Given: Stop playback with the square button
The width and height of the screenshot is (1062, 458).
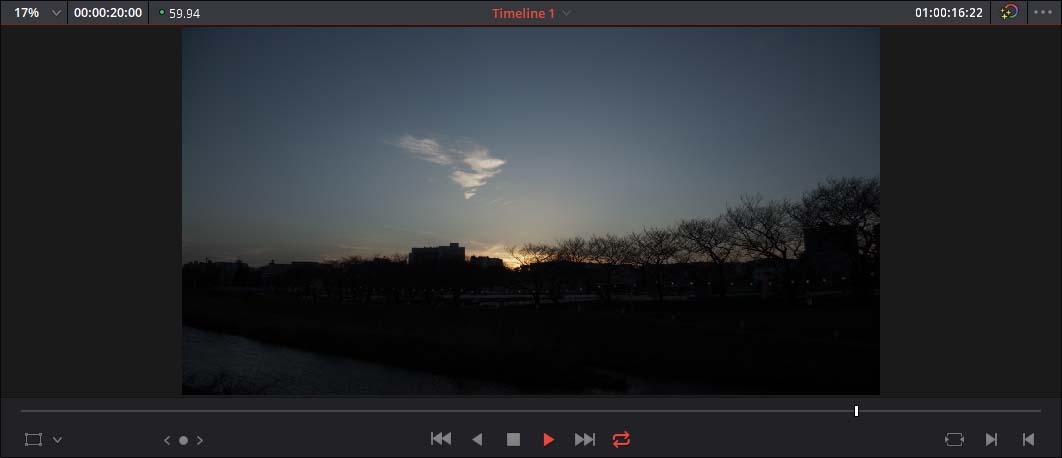Looking at the screenshot, I should [x=513, y=440].
